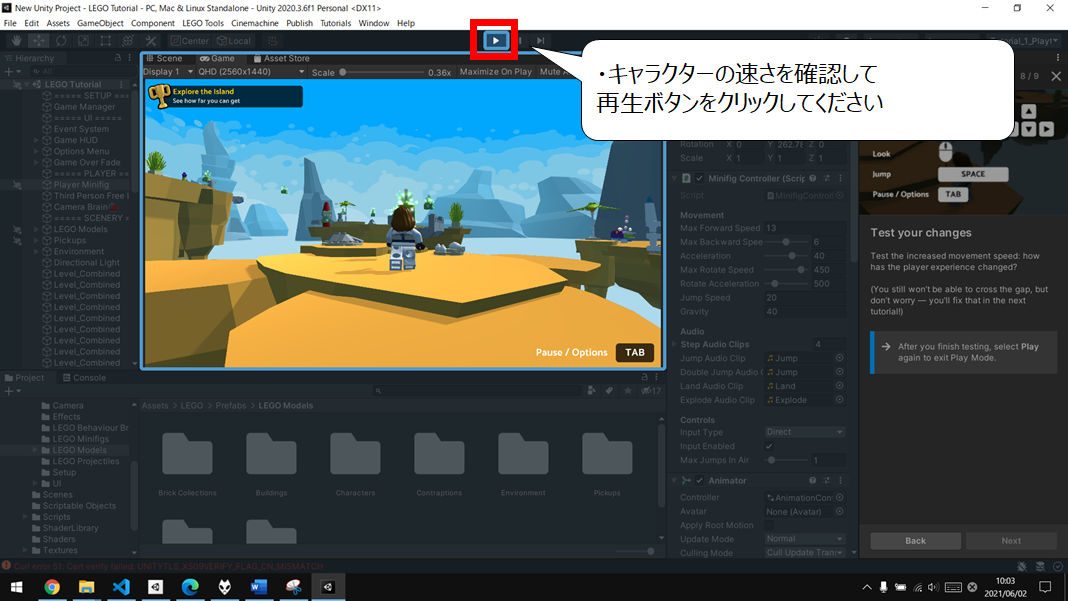Lock the Hierarchy panel
This screenshot has height=601, width=1068.
click(118, 58)
